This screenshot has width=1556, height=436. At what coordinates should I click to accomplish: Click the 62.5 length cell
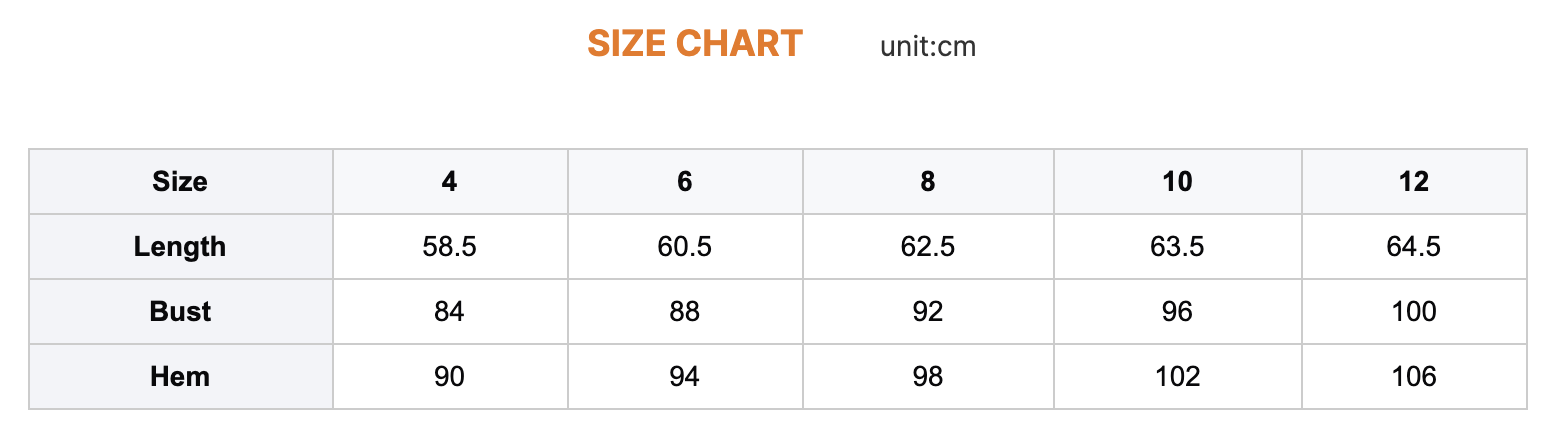pyautogui.click(x=928, y=247)
